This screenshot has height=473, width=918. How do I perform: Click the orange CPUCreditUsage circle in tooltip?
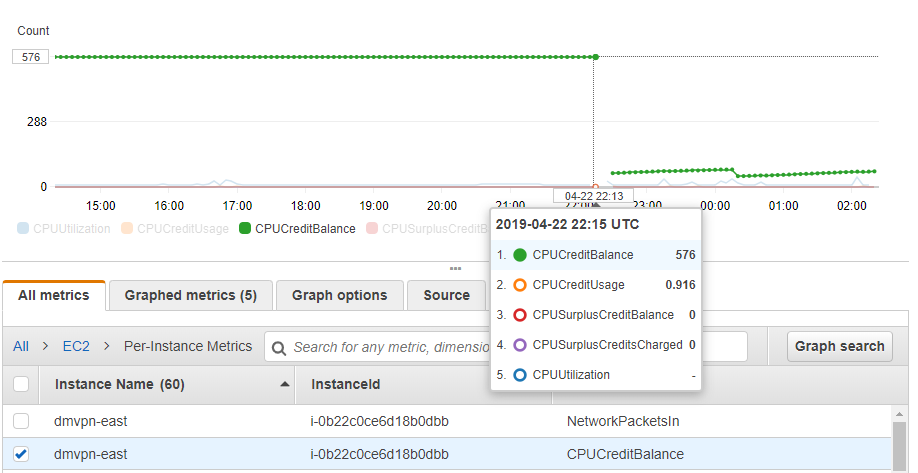[x=519, y=285]
